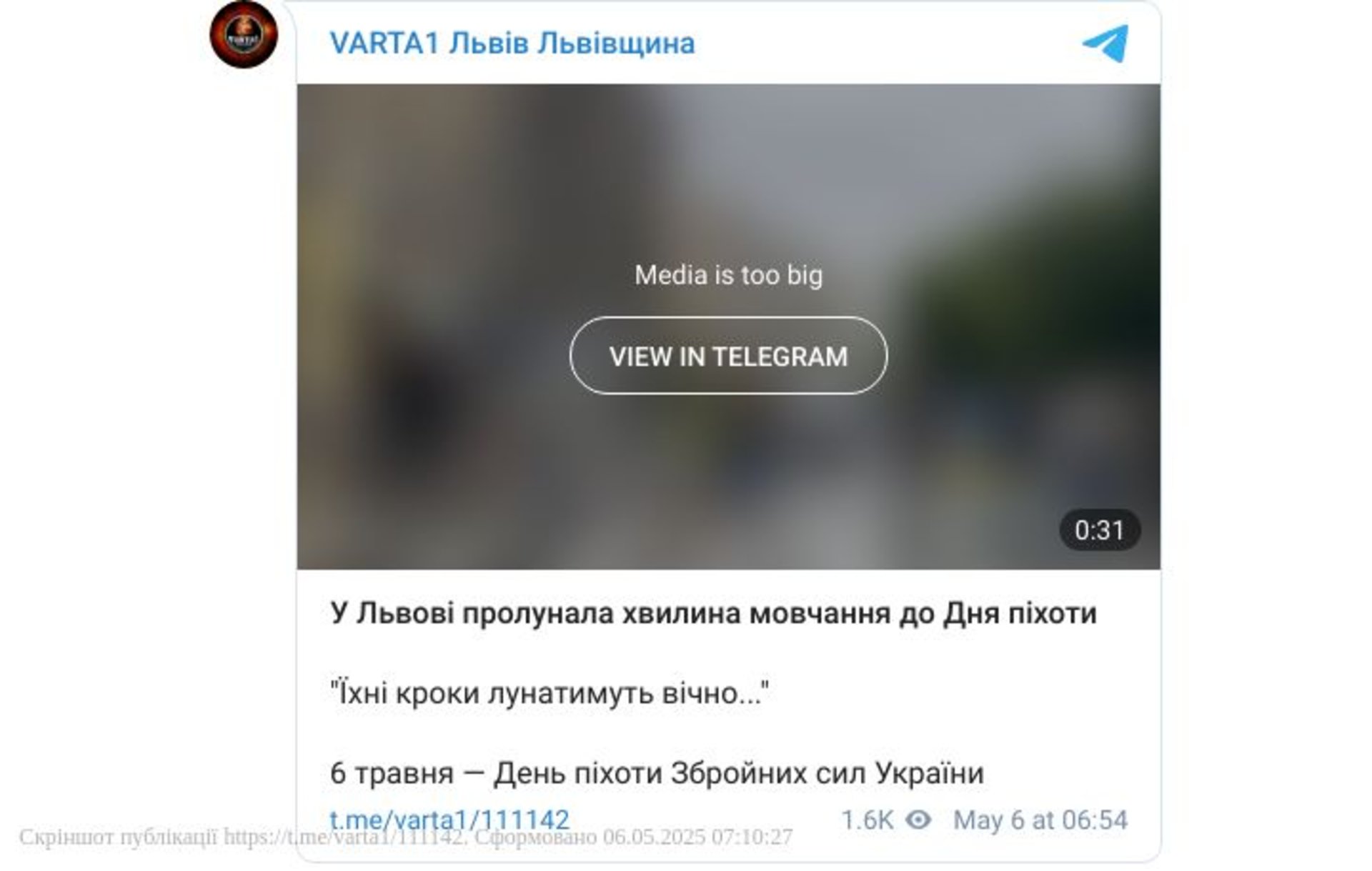The width and height of the screenshot is (1372, 871).
Task: Click the 0:31 video duration badge
Action: tap(1099, 530)
